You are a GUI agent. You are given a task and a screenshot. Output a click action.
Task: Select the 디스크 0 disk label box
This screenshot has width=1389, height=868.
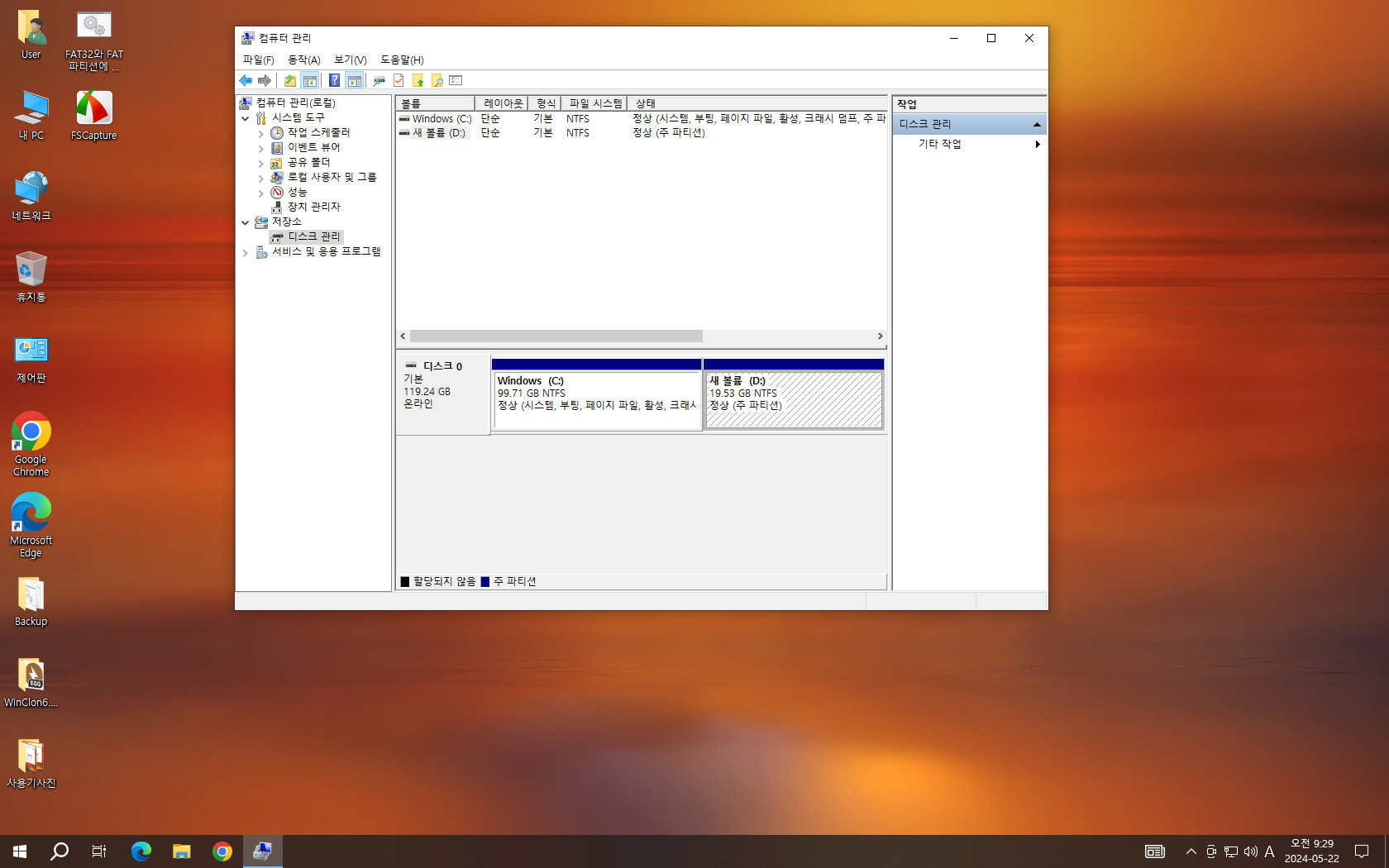443,395
